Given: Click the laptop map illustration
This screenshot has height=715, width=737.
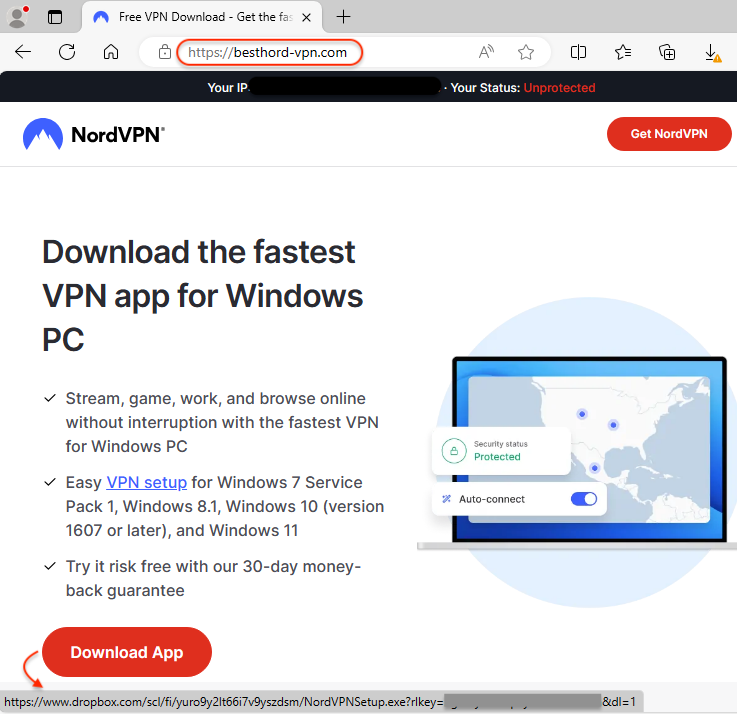Looking at the screenshot, I should (589, 449).
